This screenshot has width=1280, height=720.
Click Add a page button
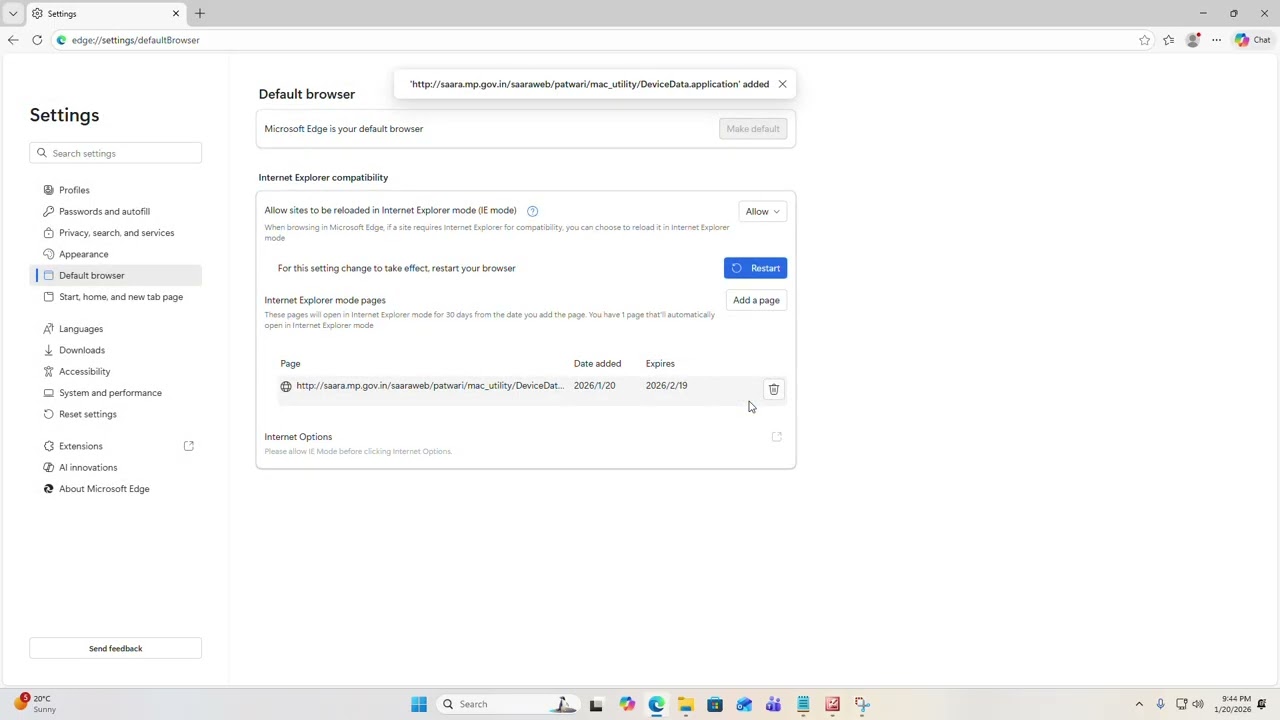[756, 300]
